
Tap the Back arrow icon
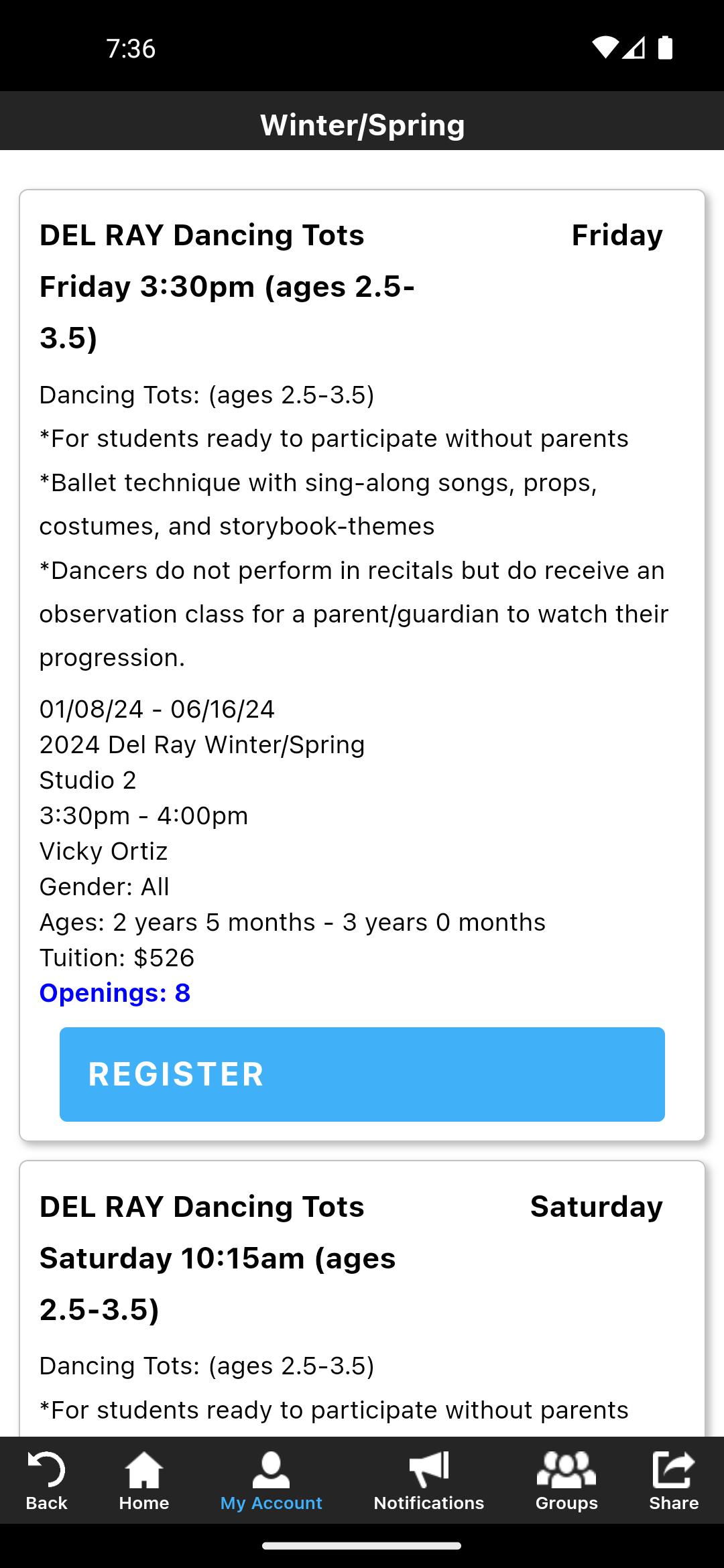[x=46, y=1469]
